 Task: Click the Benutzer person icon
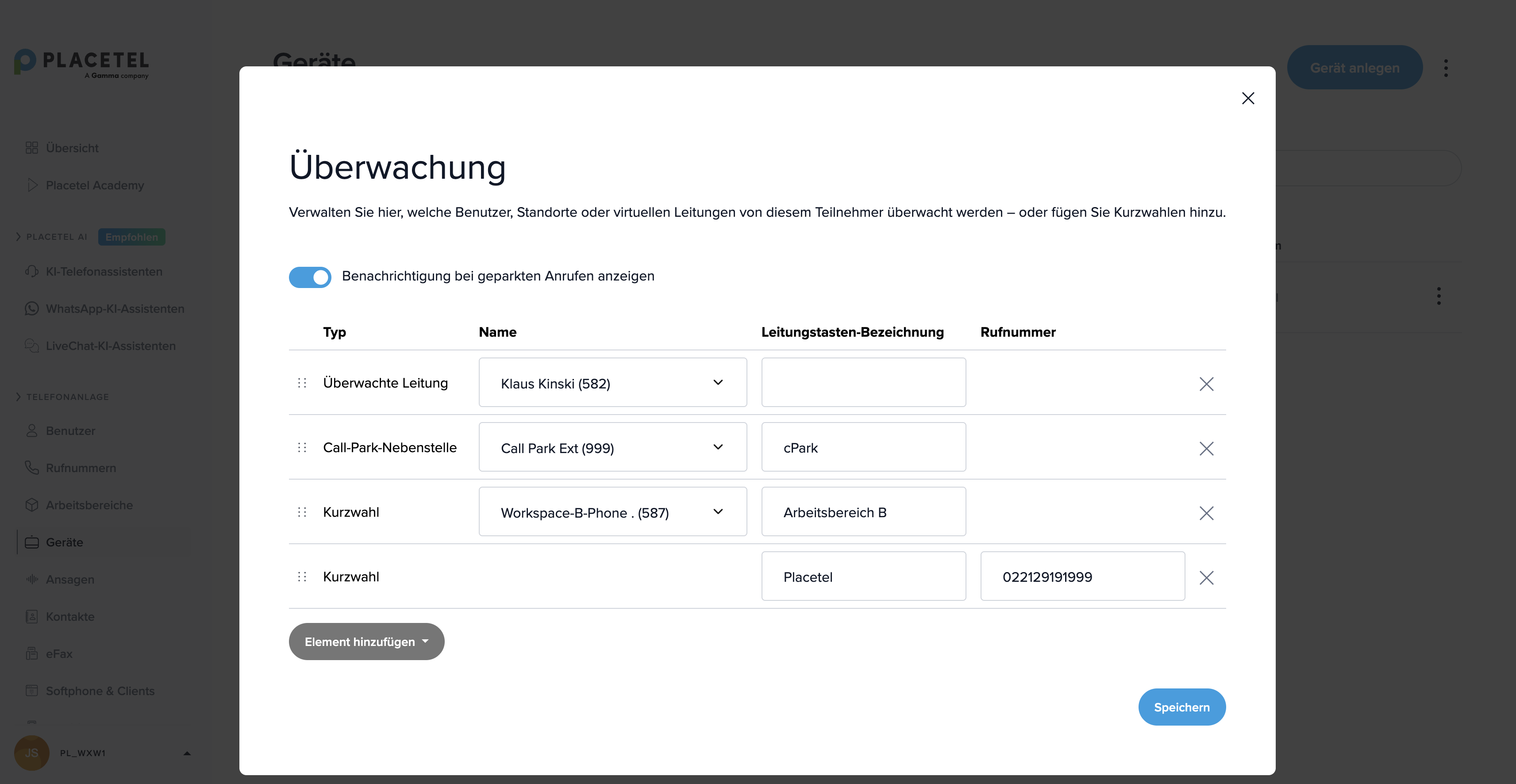(32, 430)
